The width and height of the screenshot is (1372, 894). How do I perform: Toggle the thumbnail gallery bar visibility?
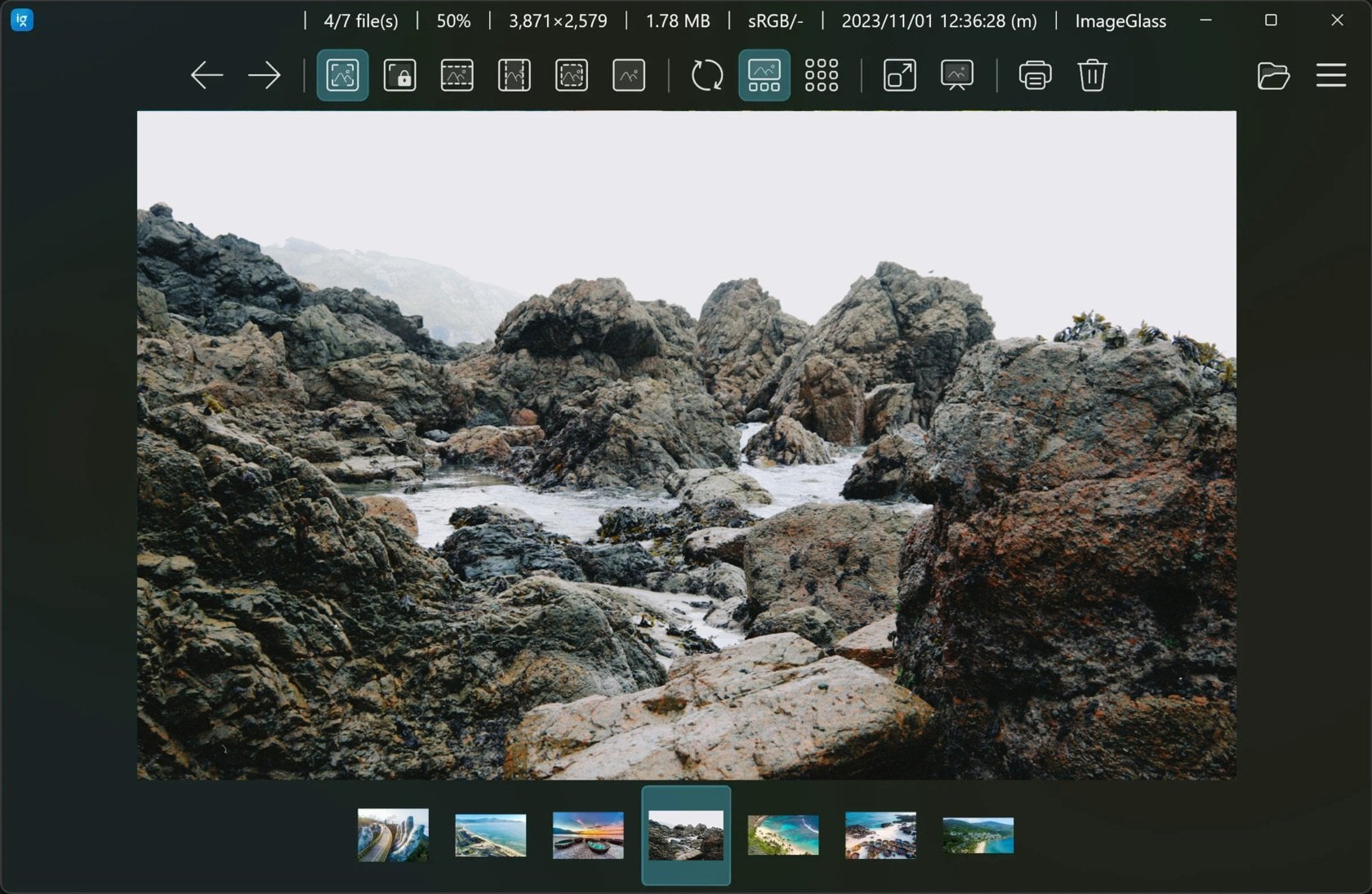pos(764,74)
